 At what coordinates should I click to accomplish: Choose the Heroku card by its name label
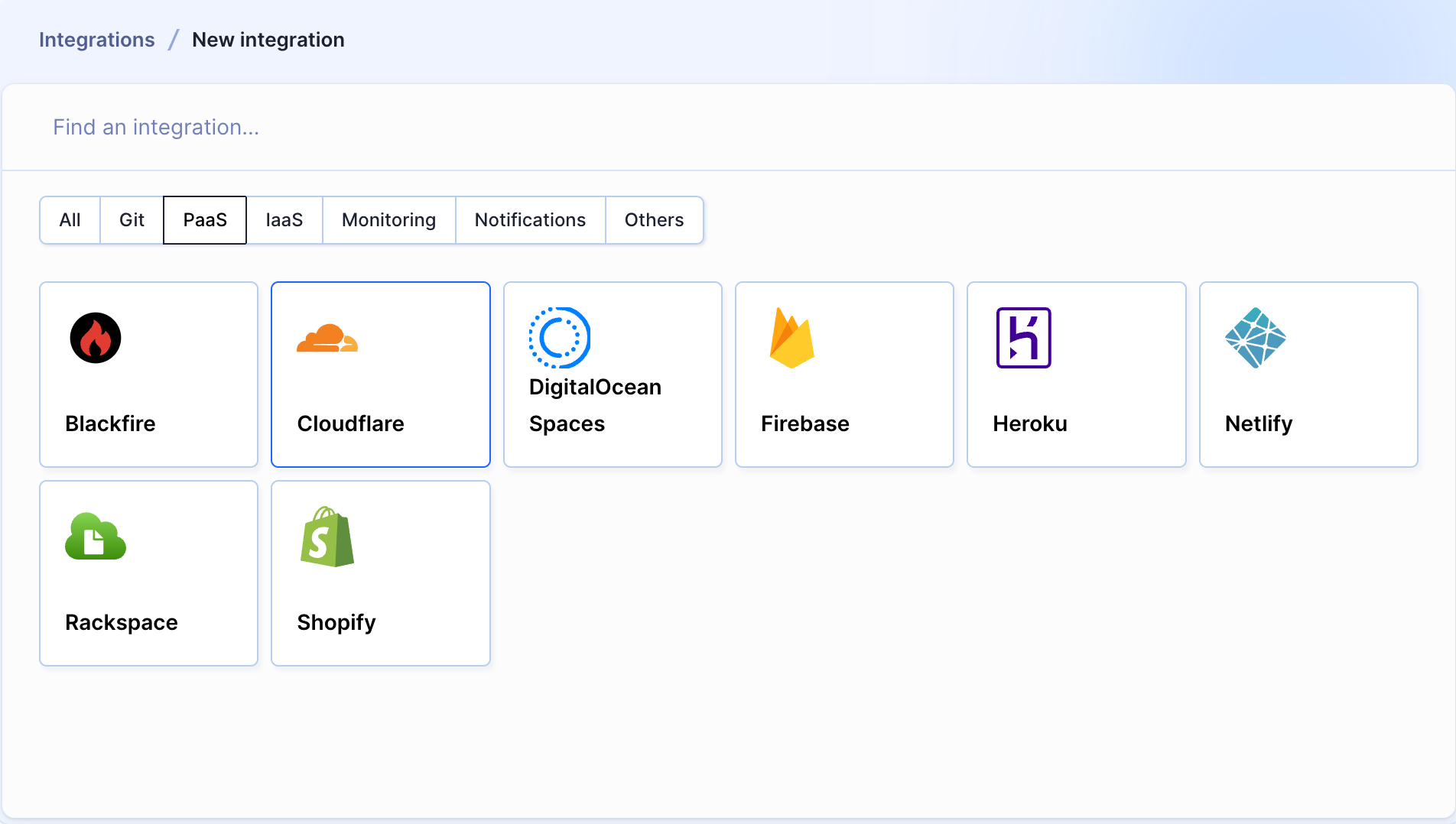pyautogui.click(x=1030, y=423)
